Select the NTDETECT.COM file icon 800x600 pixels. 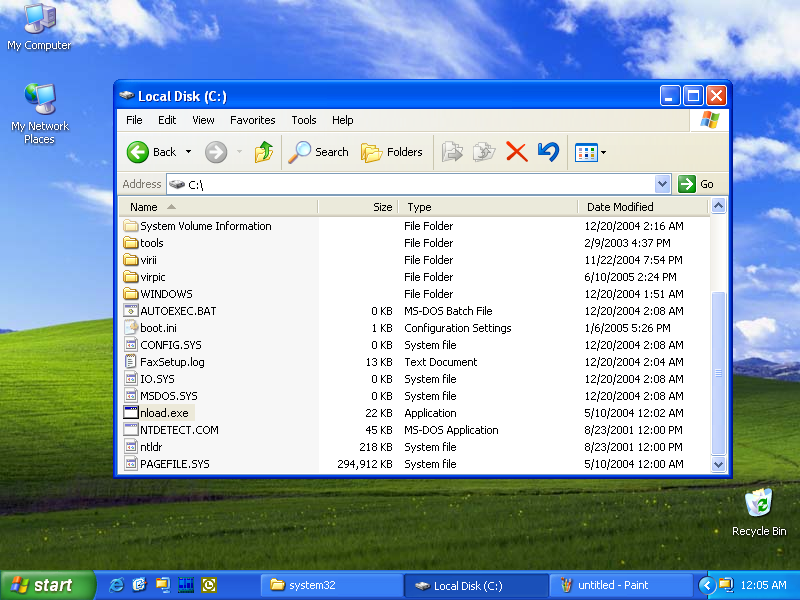pyautogui.click(x=131, y=430)
